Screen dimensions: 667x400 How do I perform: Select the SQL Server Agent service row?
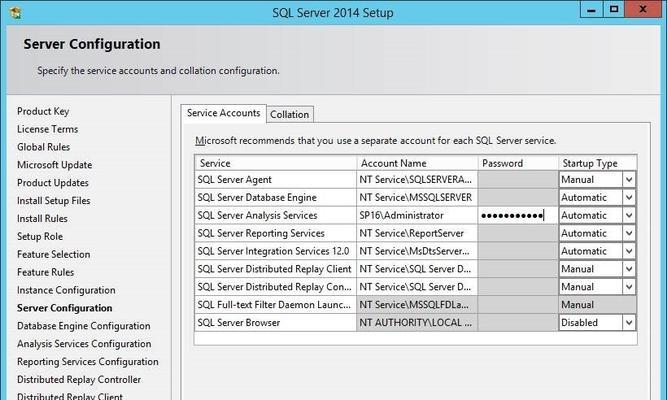(276, 180)
